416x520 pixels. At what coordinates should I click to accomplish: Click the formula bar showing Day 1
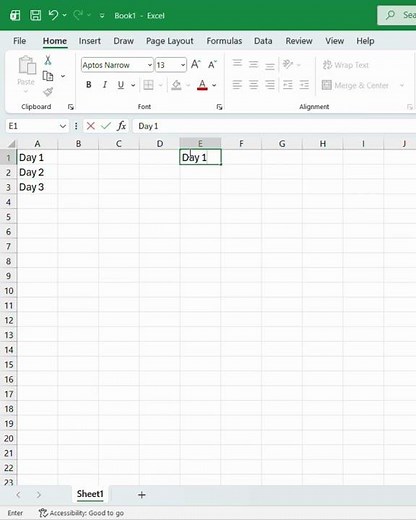pyautogui.click(x=274, y=126)
